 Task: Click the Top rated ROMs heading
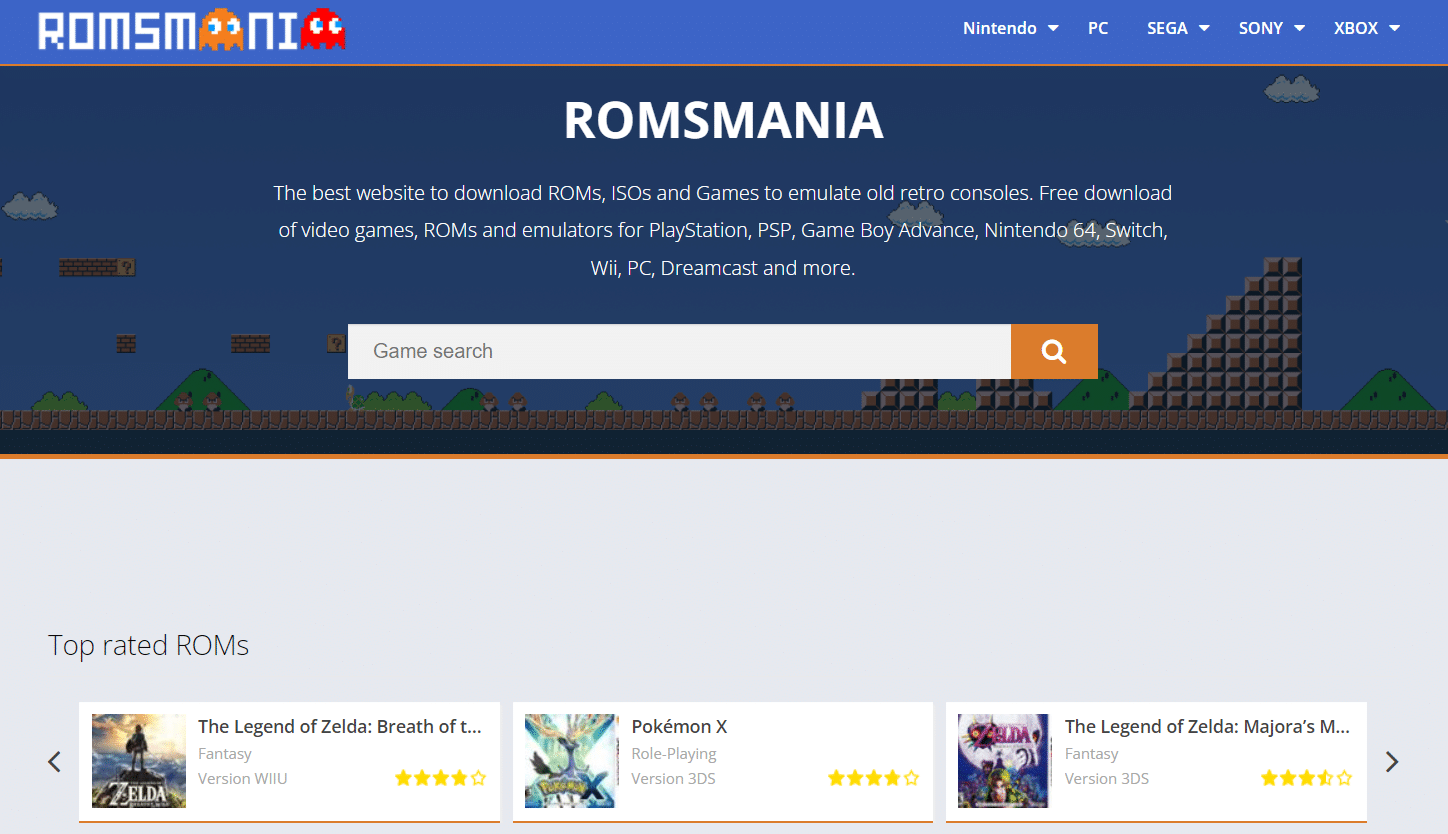pos(148,646)
